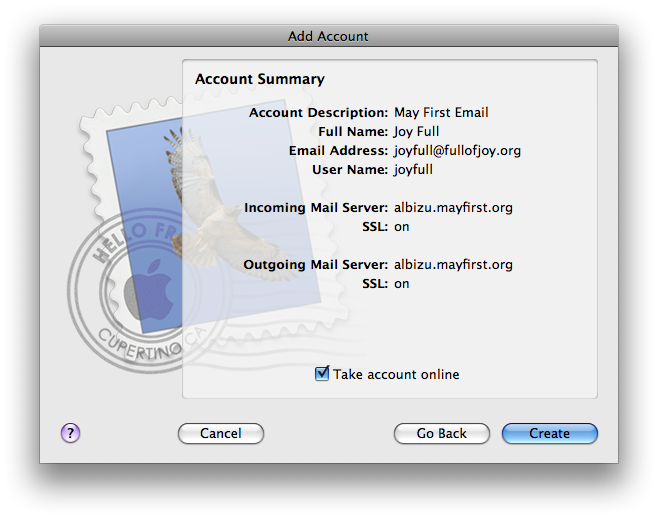
Task: Click the incoming mail server albizu.mayfirst.org value
Action: tap(453, 208)
